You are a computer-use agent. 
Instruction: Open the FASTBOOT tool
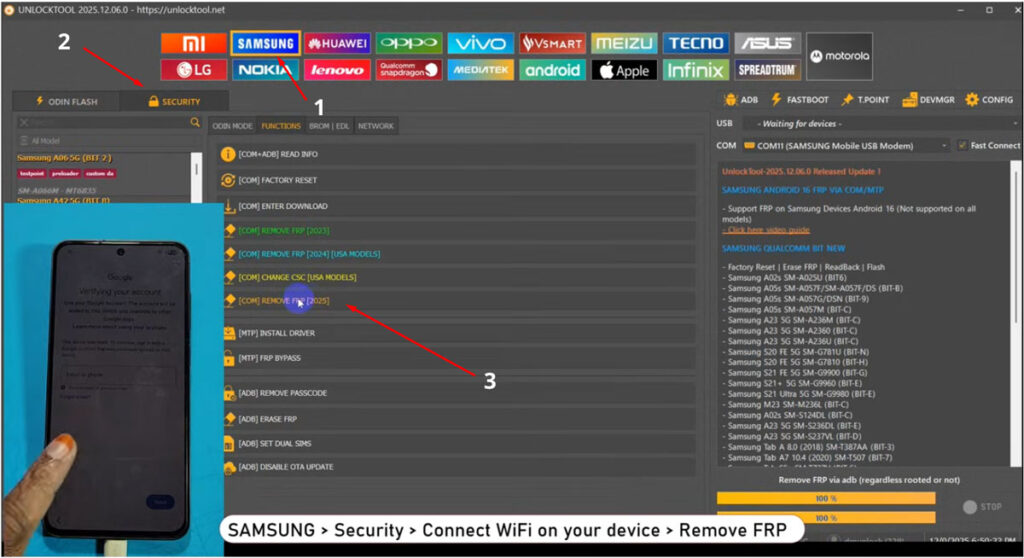(x=799, y=100)
